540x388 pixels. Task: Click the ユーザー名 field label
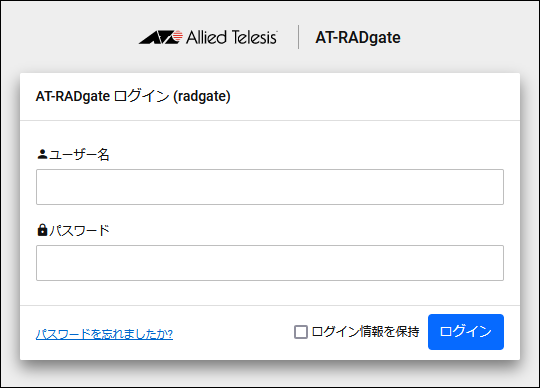[x=79, y=155]
